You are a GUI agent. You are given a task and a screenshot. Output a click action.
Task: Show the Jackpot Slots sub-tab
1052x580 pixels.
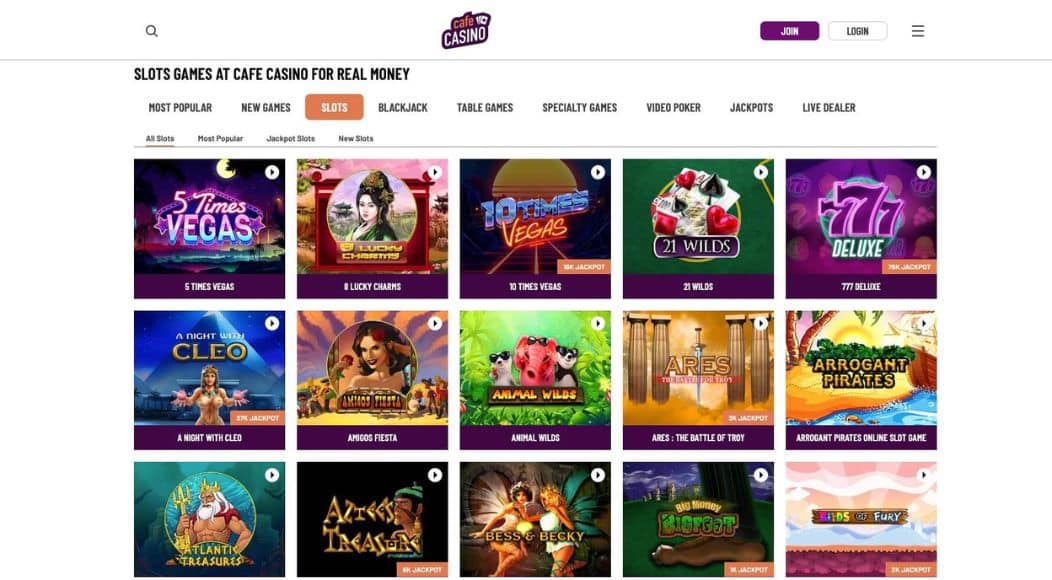click(291, 138)
